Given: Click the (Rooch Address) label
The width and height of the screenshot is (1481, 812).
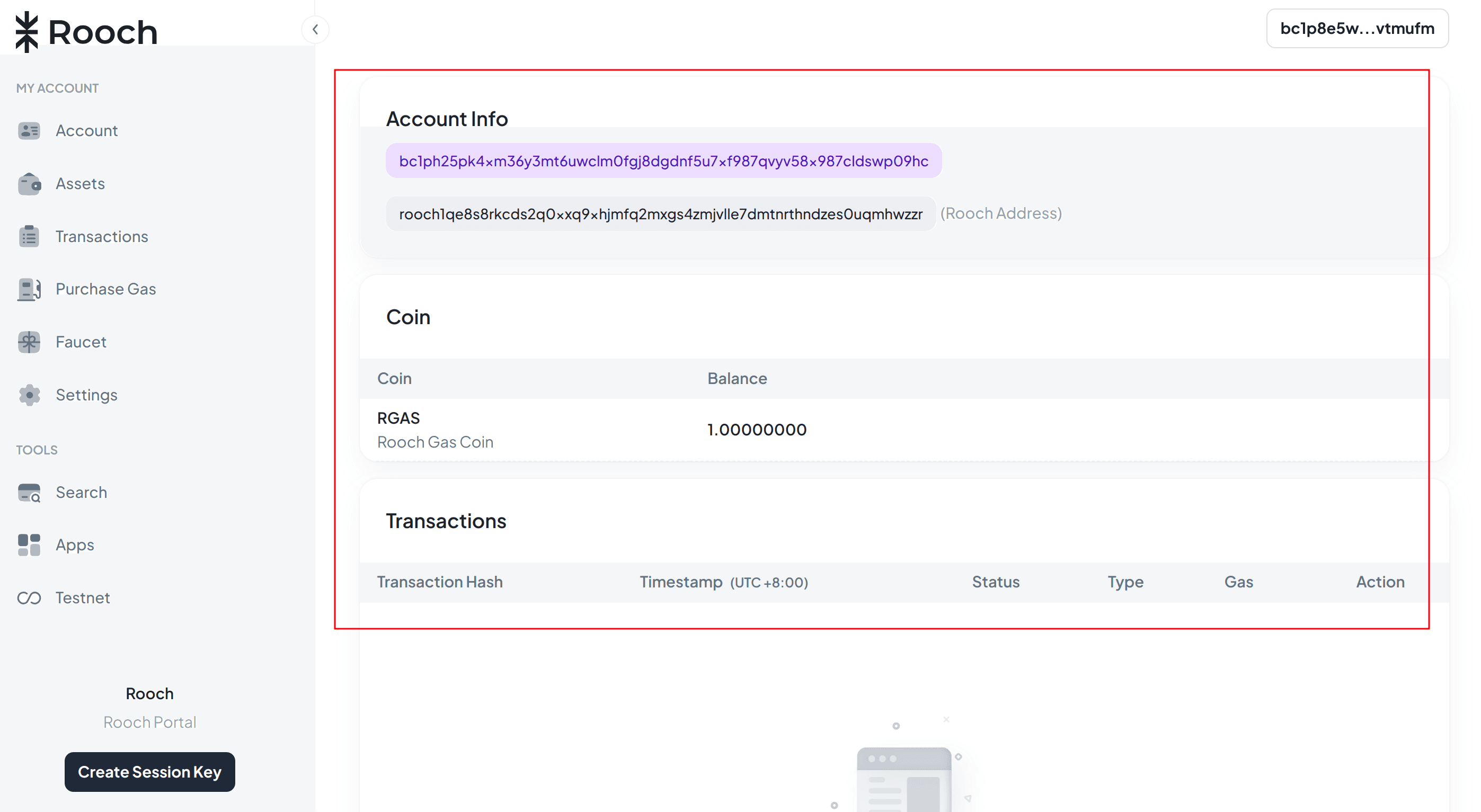Looking at the screenshot, I should [x=1001, y=213].
